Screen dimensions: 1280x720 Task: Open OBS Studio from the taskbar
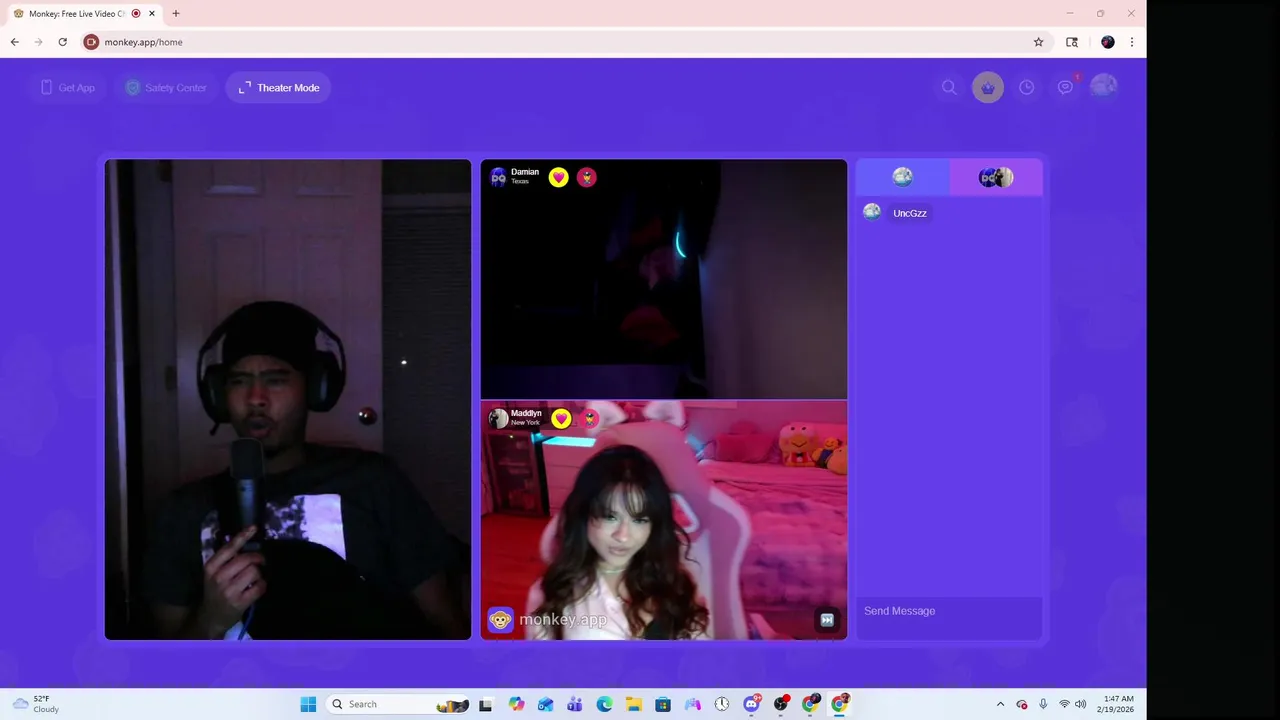tap(781, 704)
